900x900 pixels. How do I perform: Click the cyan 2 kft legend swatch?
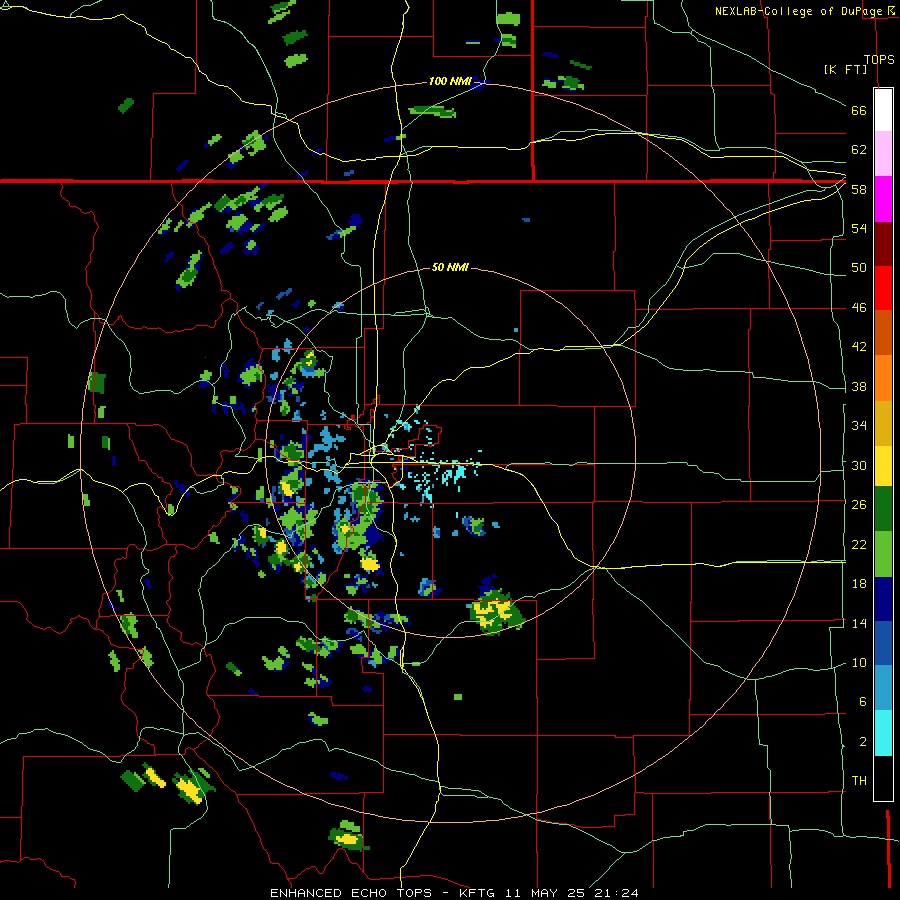883,733
